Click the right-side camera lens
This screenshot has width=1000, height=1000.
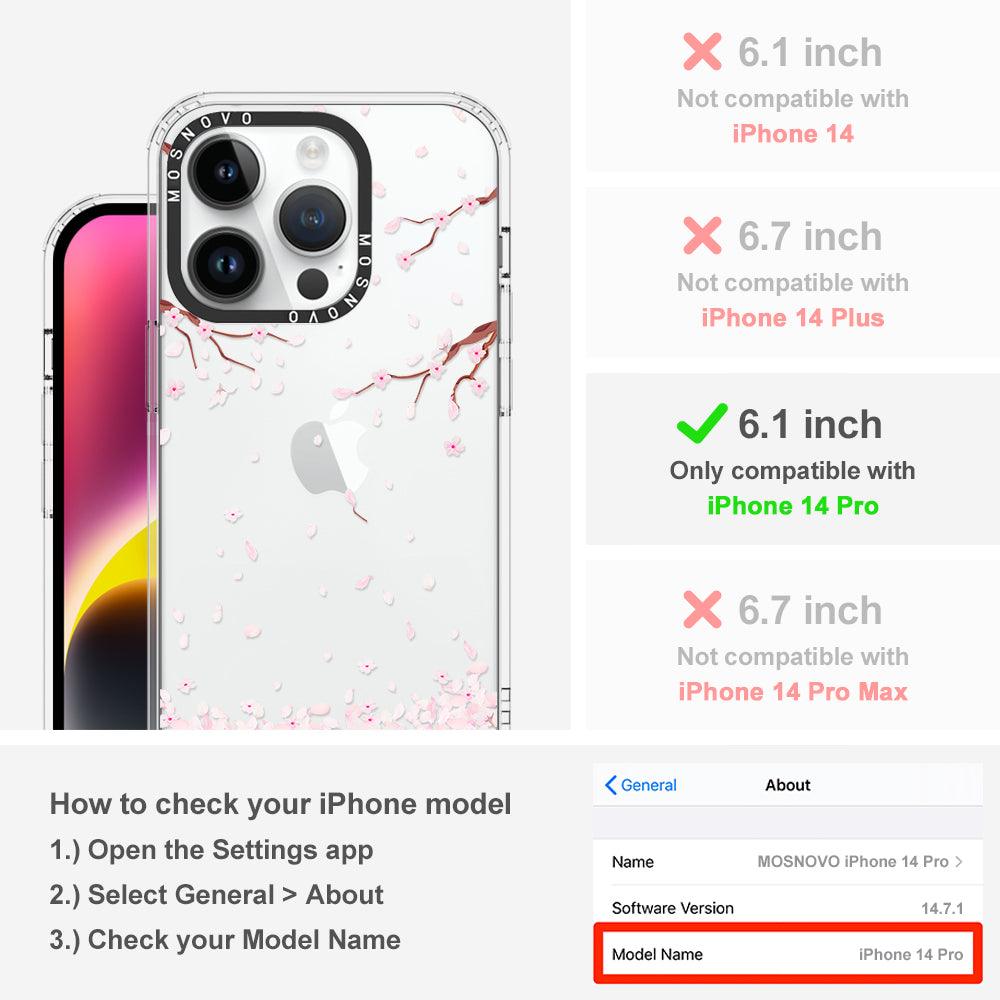click(312, 218)
